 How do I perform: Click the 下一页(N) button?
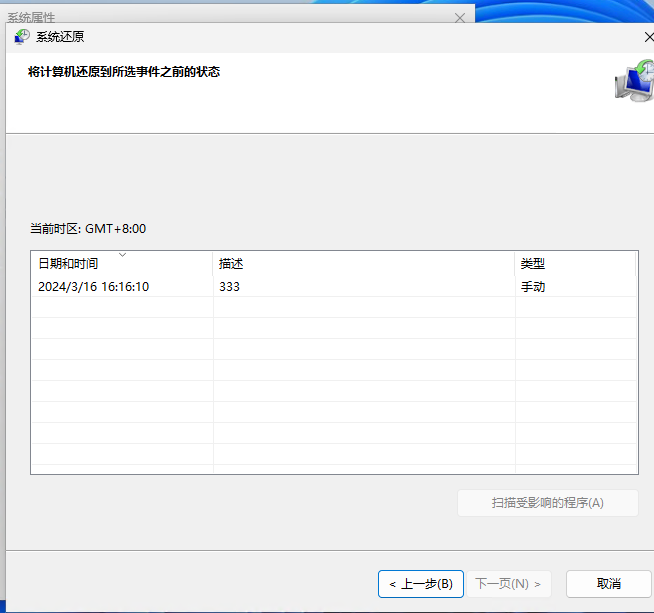pos(508,584)
